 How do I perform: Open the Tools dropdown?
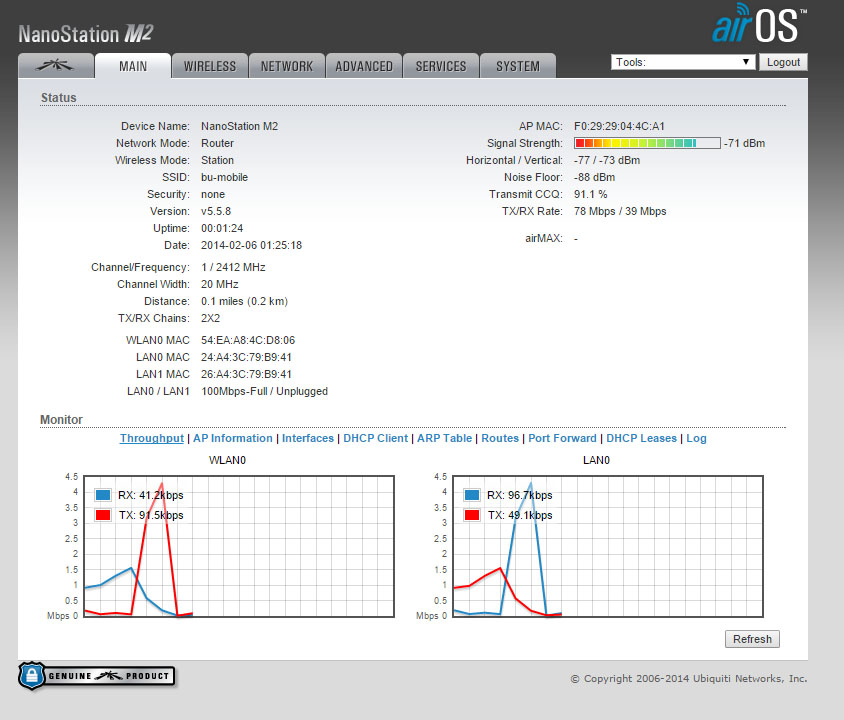pos(683,62)
